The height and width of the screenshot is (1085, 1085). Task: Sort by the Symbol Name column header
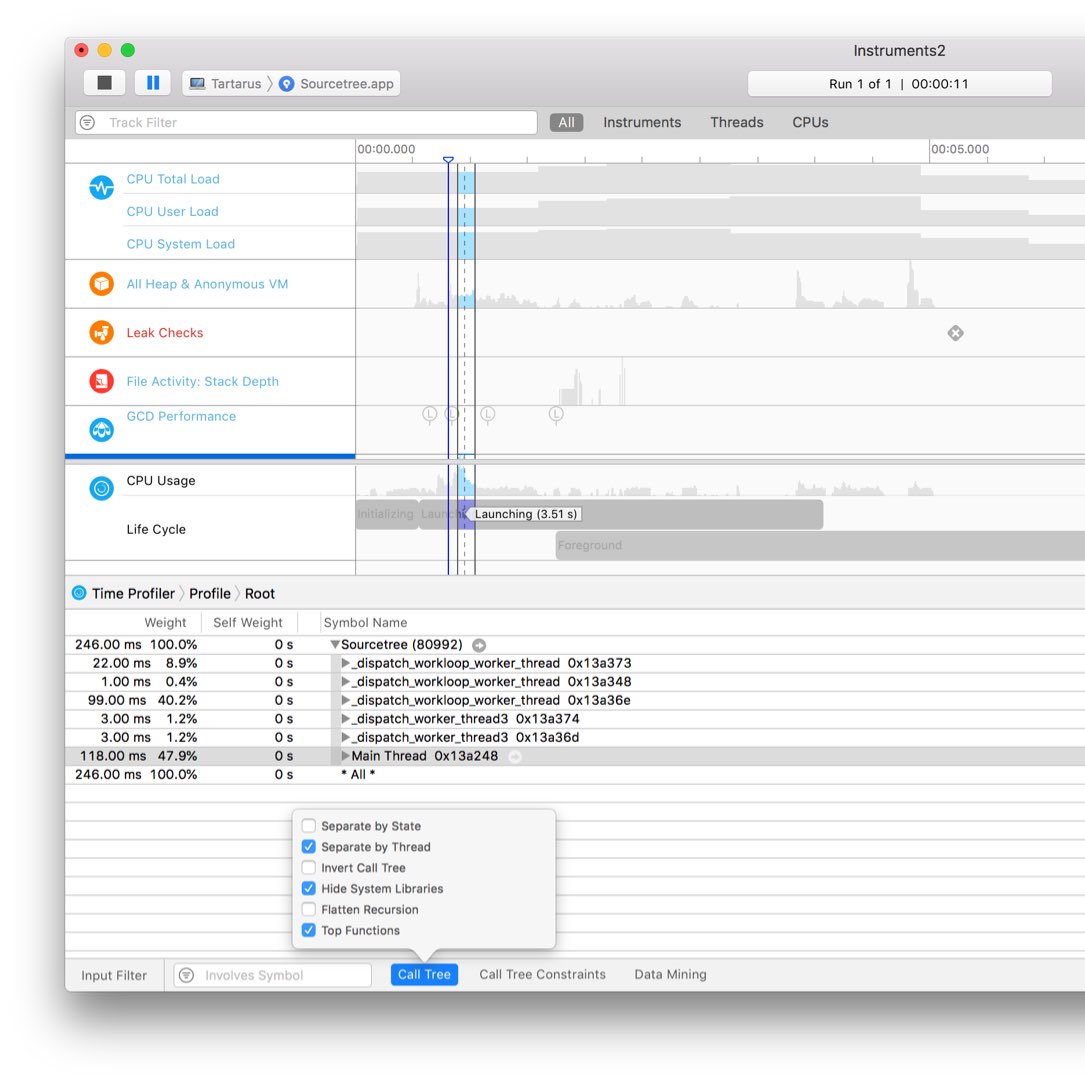click(365, 622)
